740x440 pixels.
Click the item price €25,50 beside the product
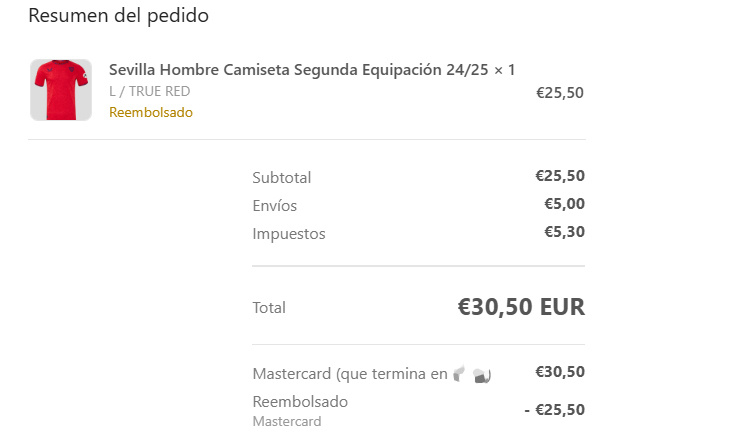pyautogui.click(x=560, y=93)
